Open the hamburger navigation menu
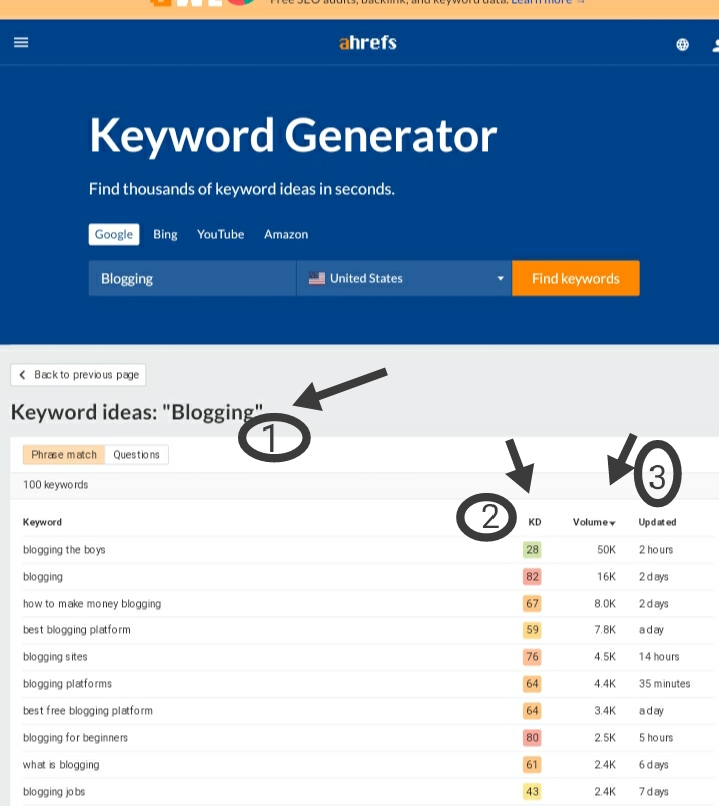The height and width of the screenshot is (806, 719). click(20, 42)
